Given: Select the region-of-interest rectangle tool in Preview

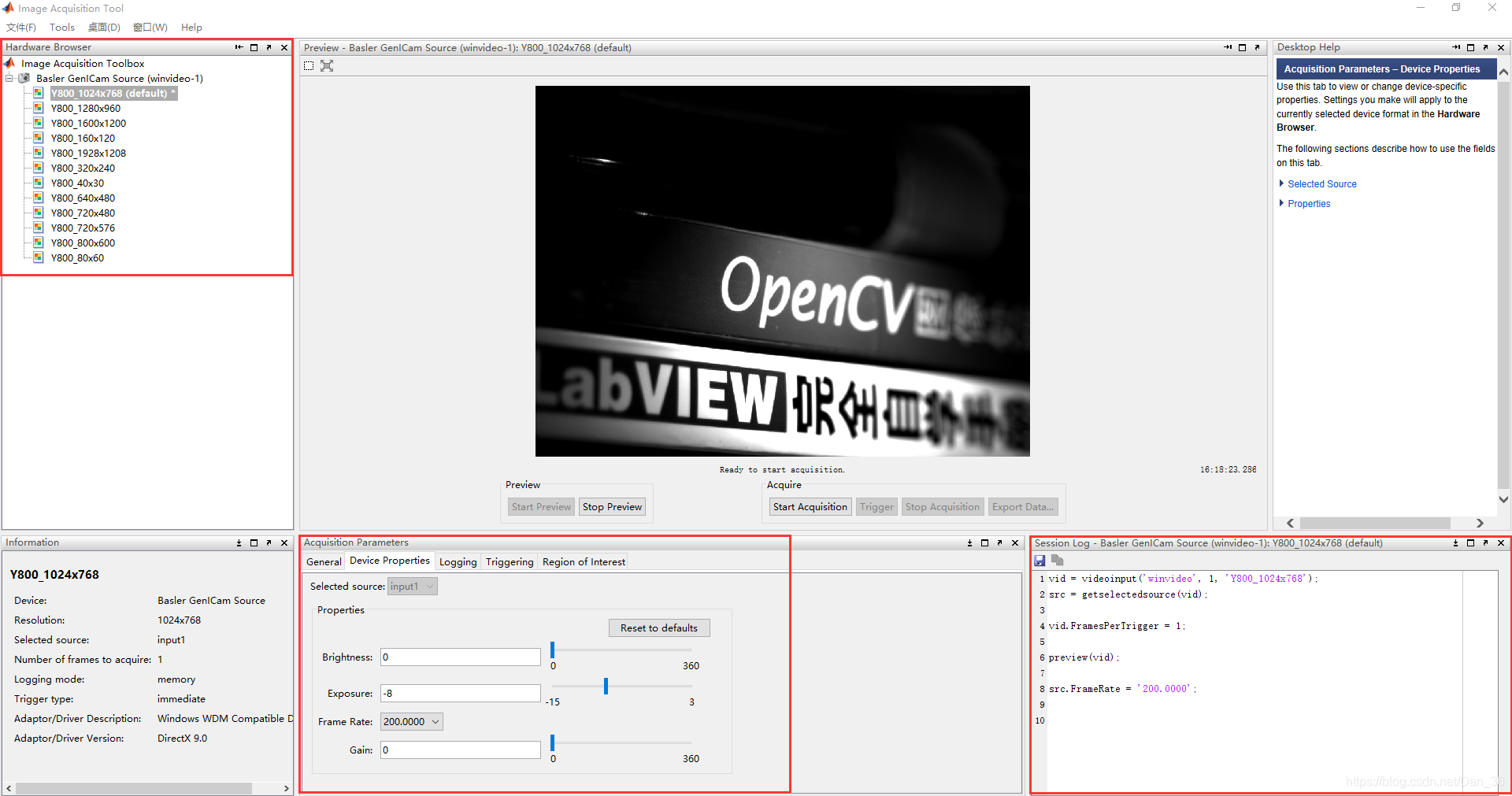Looking at the screenshot, I should click(309, 66).
